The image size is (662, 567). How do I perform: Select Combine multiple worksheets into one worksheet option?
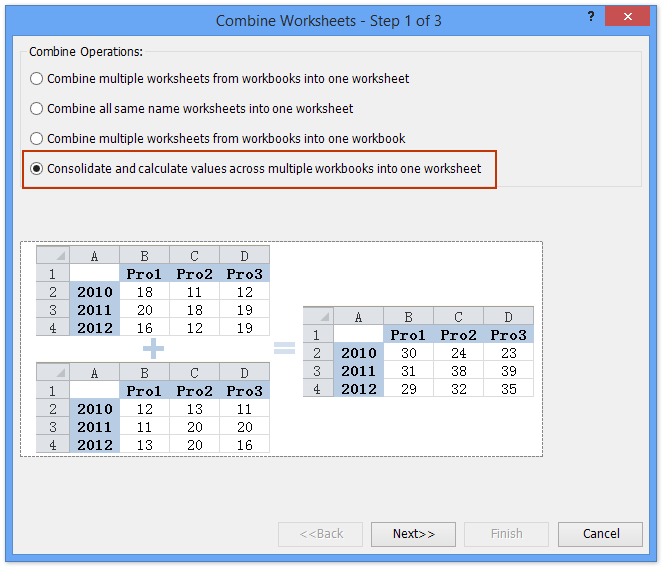37,78
